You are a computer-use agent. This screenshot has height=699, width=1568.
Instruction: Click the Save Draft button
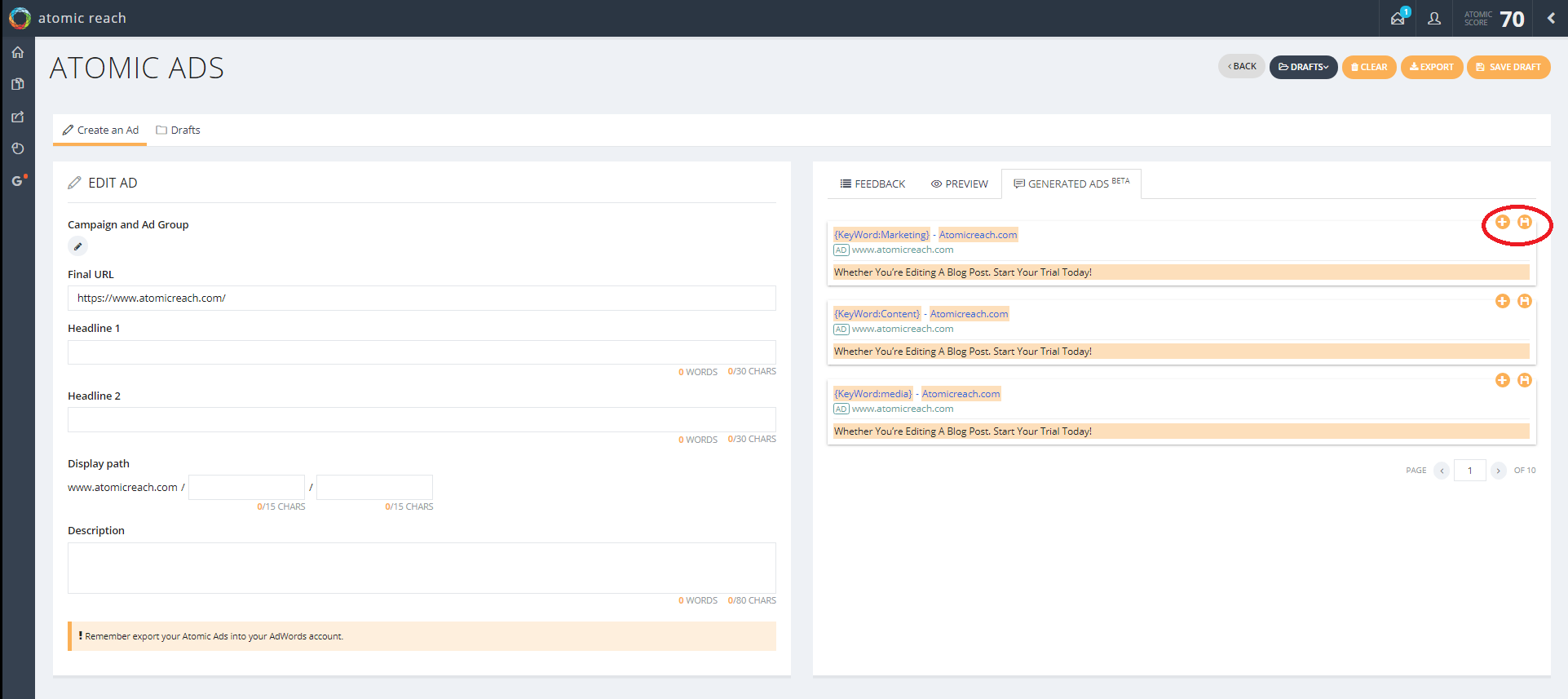click(x=1508, y=67)
